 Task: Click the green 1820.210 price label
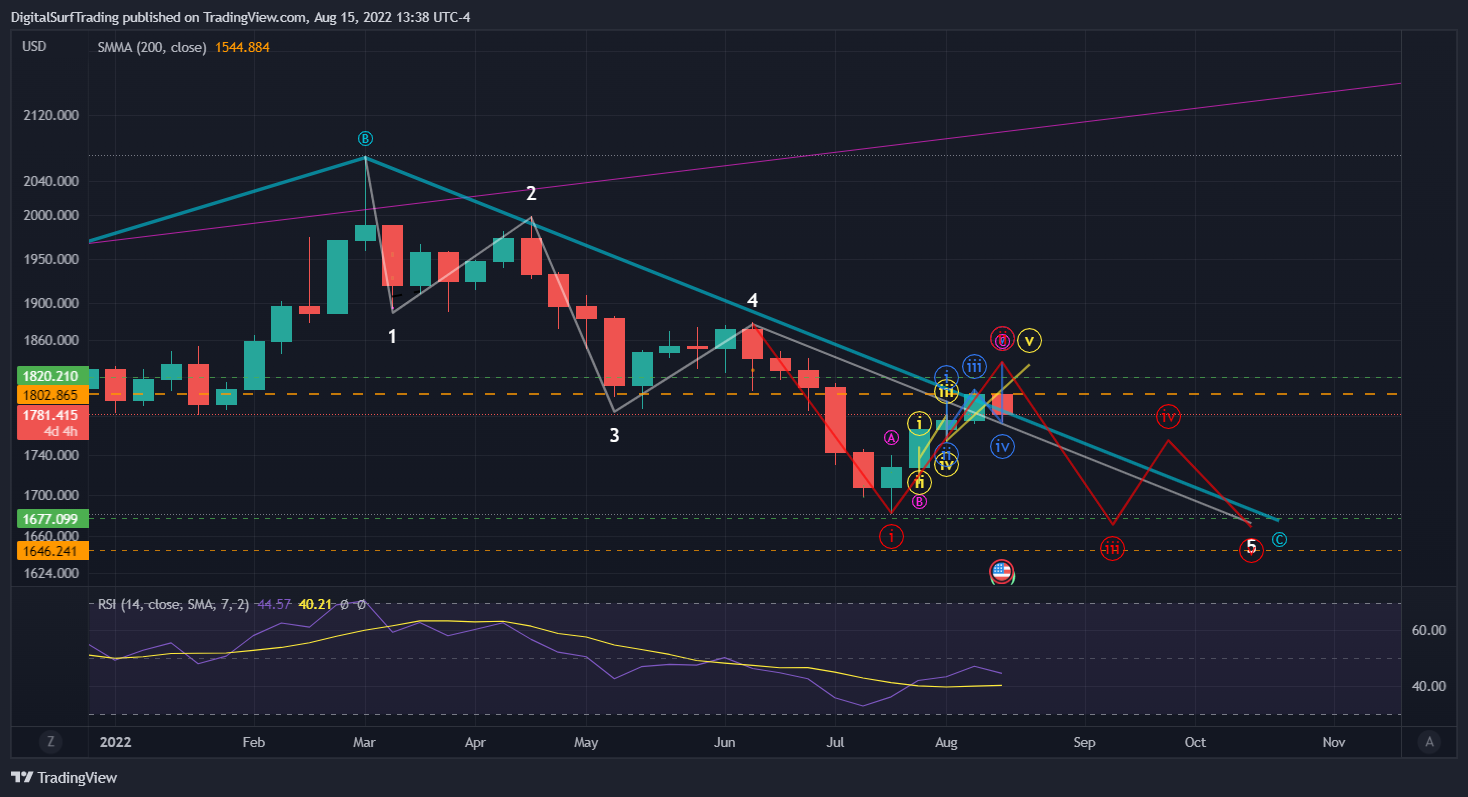pos(52,376)
